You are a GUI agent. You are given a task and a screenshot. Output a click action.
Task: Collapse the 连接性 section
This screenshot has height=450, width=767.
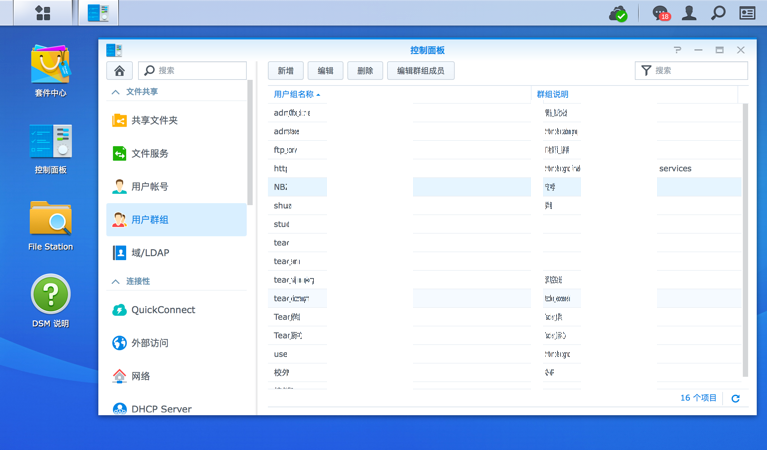pos(116,282)
